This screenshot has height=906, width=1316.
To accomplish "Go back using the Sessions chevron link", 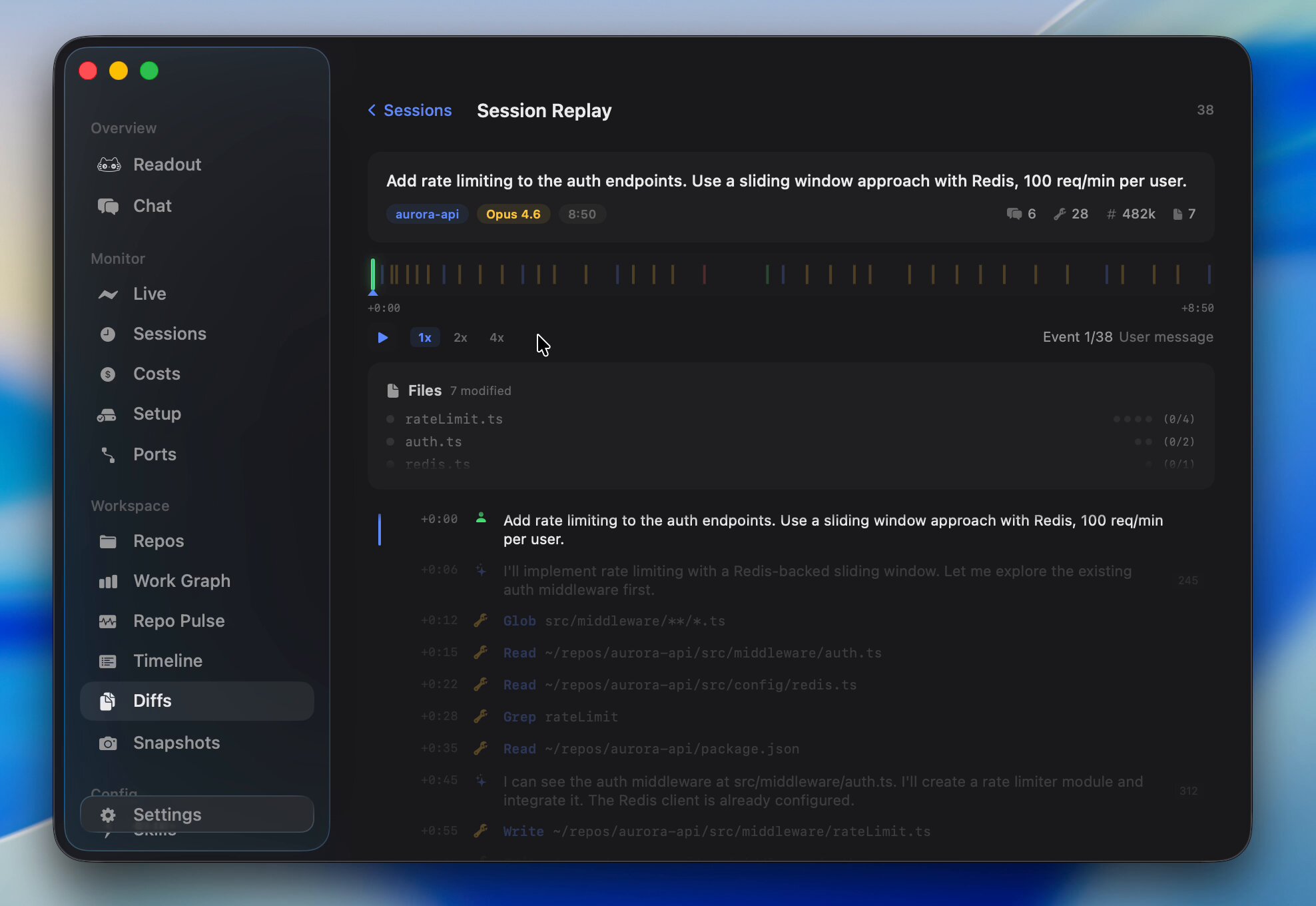I will (x=410, y=111).
